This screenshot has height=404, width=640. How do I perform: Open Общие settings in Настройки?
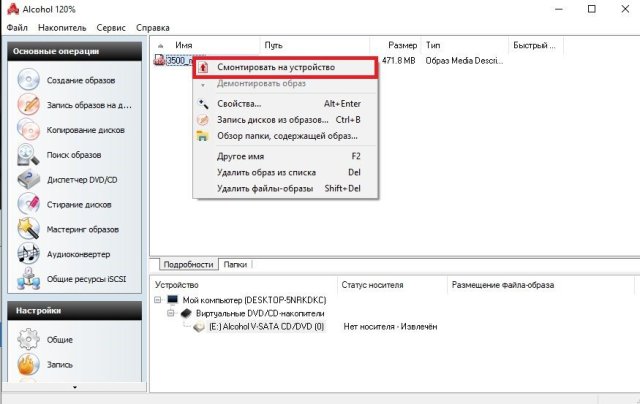[28, 340]
